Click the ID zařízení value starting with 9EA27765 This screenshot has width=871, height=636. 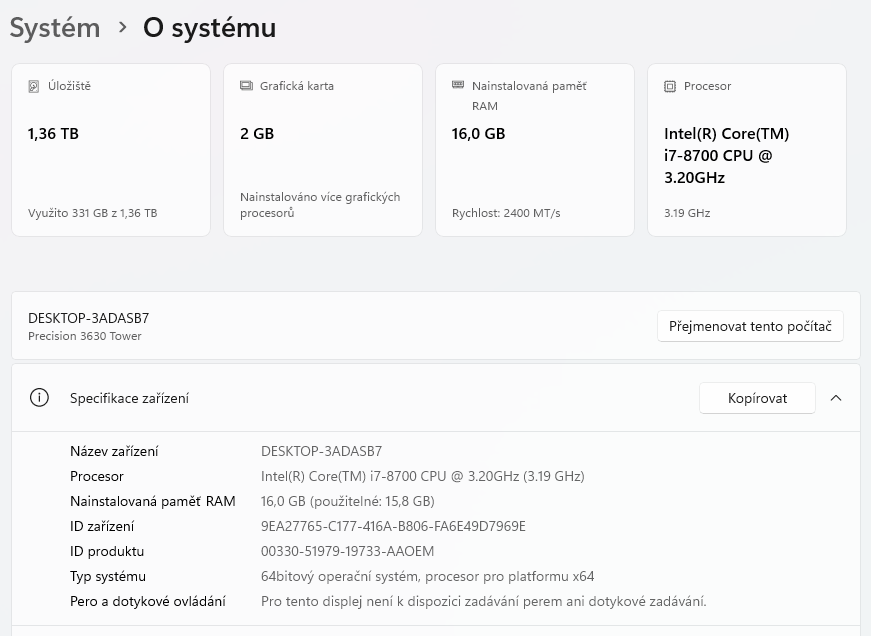click(x=393, y=526)
